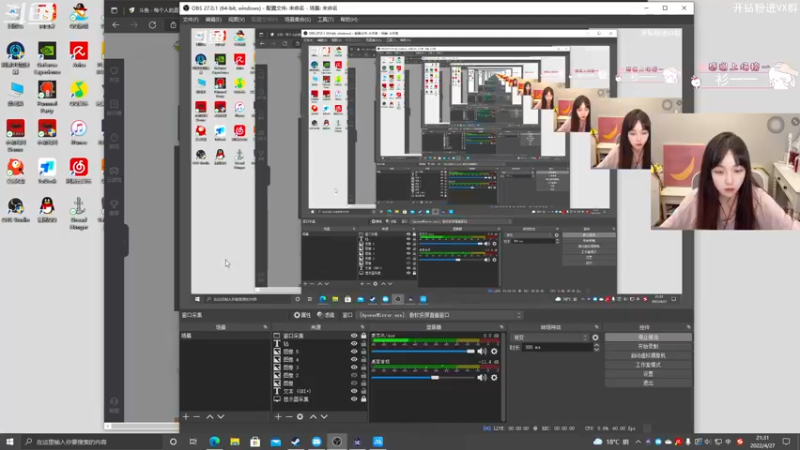Move selected source down in Sources list

324,417
